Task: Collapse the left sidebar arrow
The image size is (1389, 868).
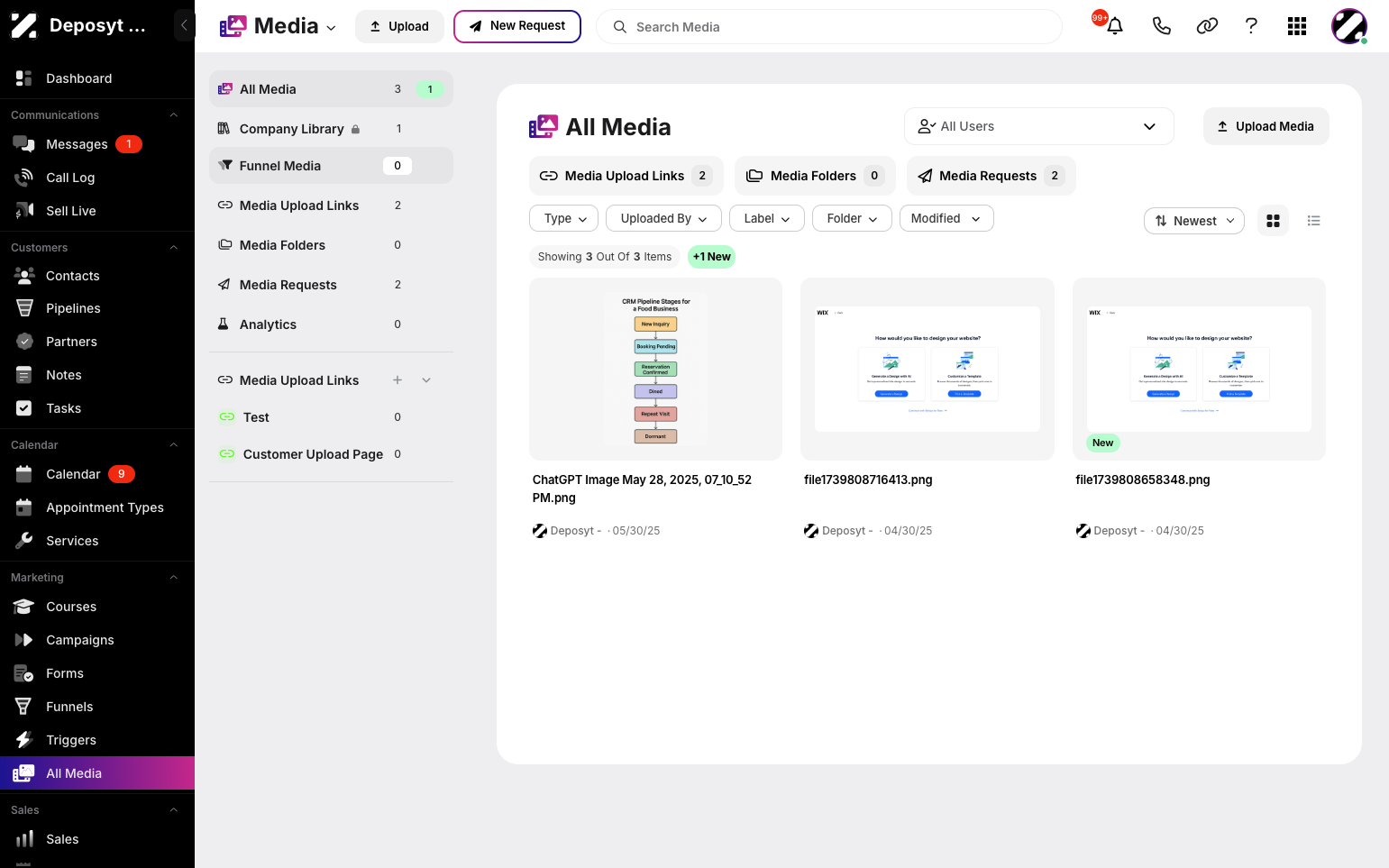Action: 184,25
